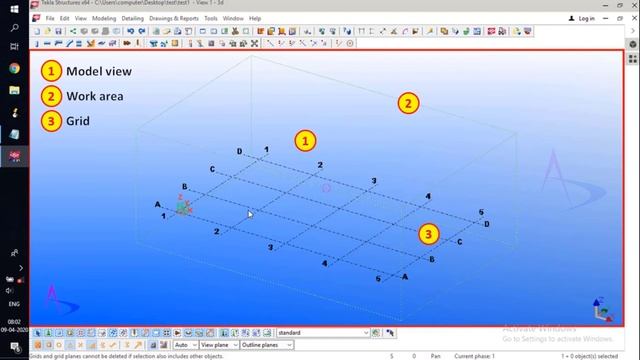Image resolution: width=640 pixels, height=360 pixels.
Task: Toggle the Select parts switch
Action: (x=59, y=333)
